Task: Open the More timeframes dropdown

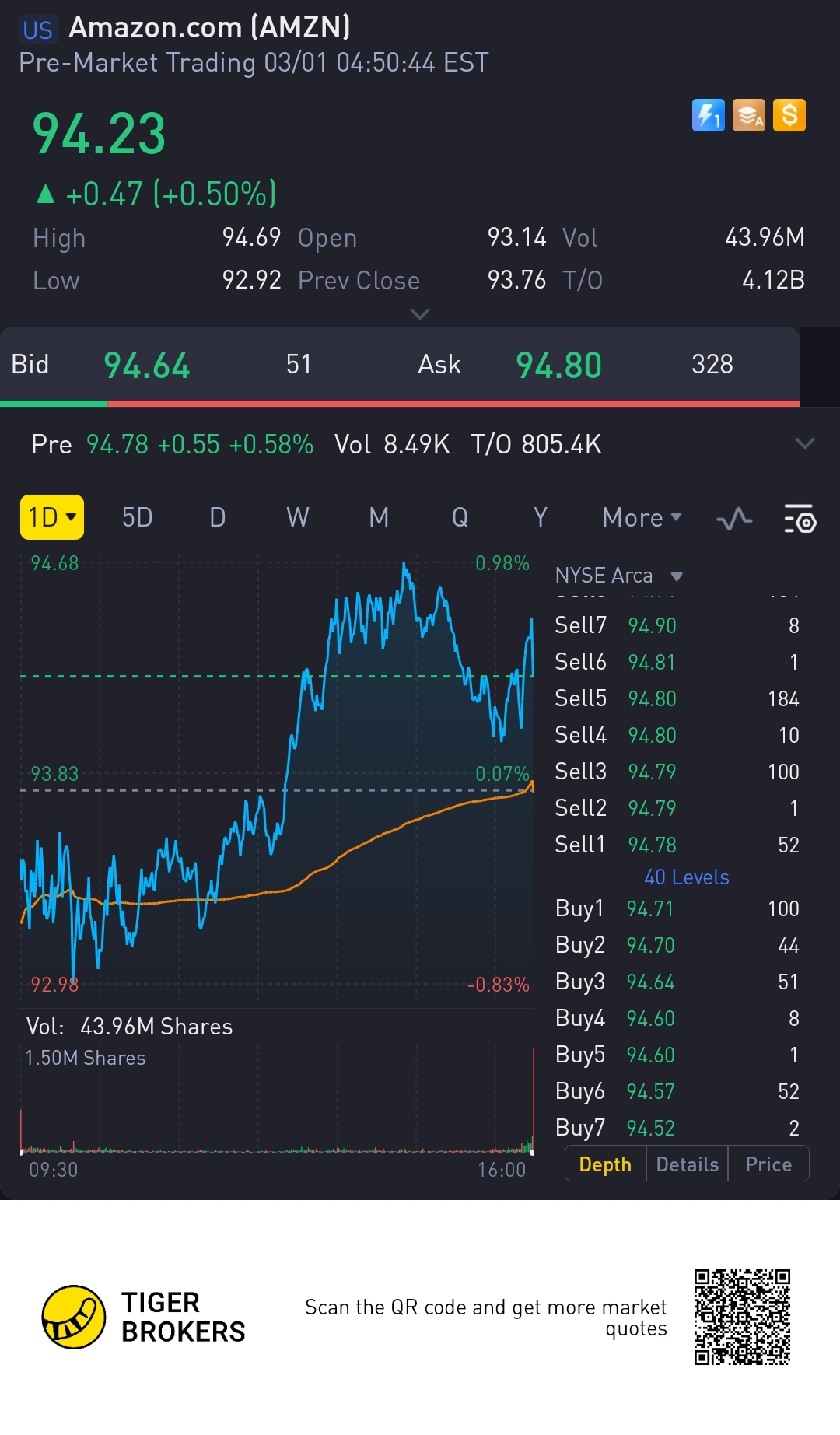Action: (x=642, y=518)
